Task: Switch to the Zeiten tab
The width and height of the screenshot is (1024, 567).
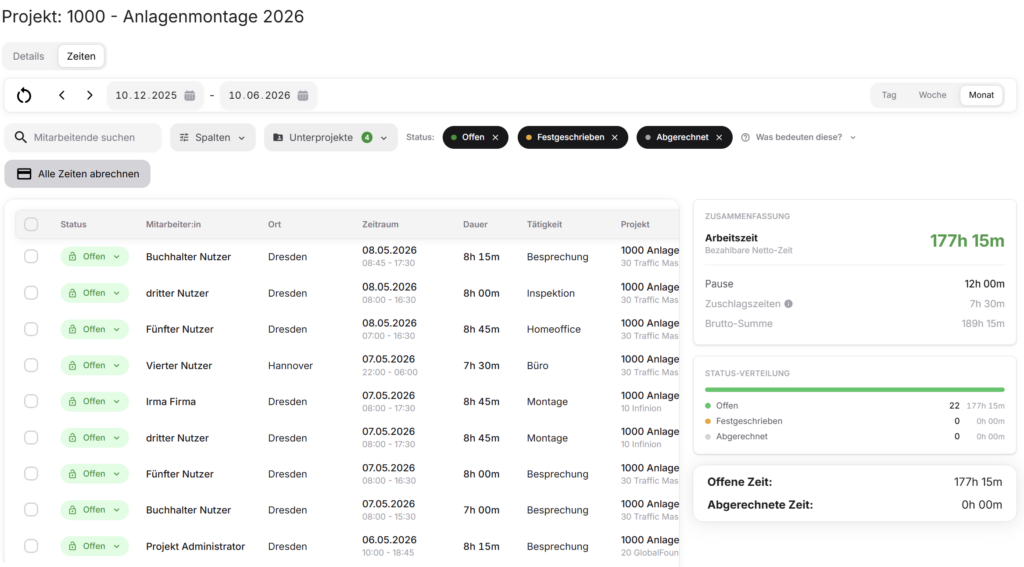Action: (x=81, y=56)
